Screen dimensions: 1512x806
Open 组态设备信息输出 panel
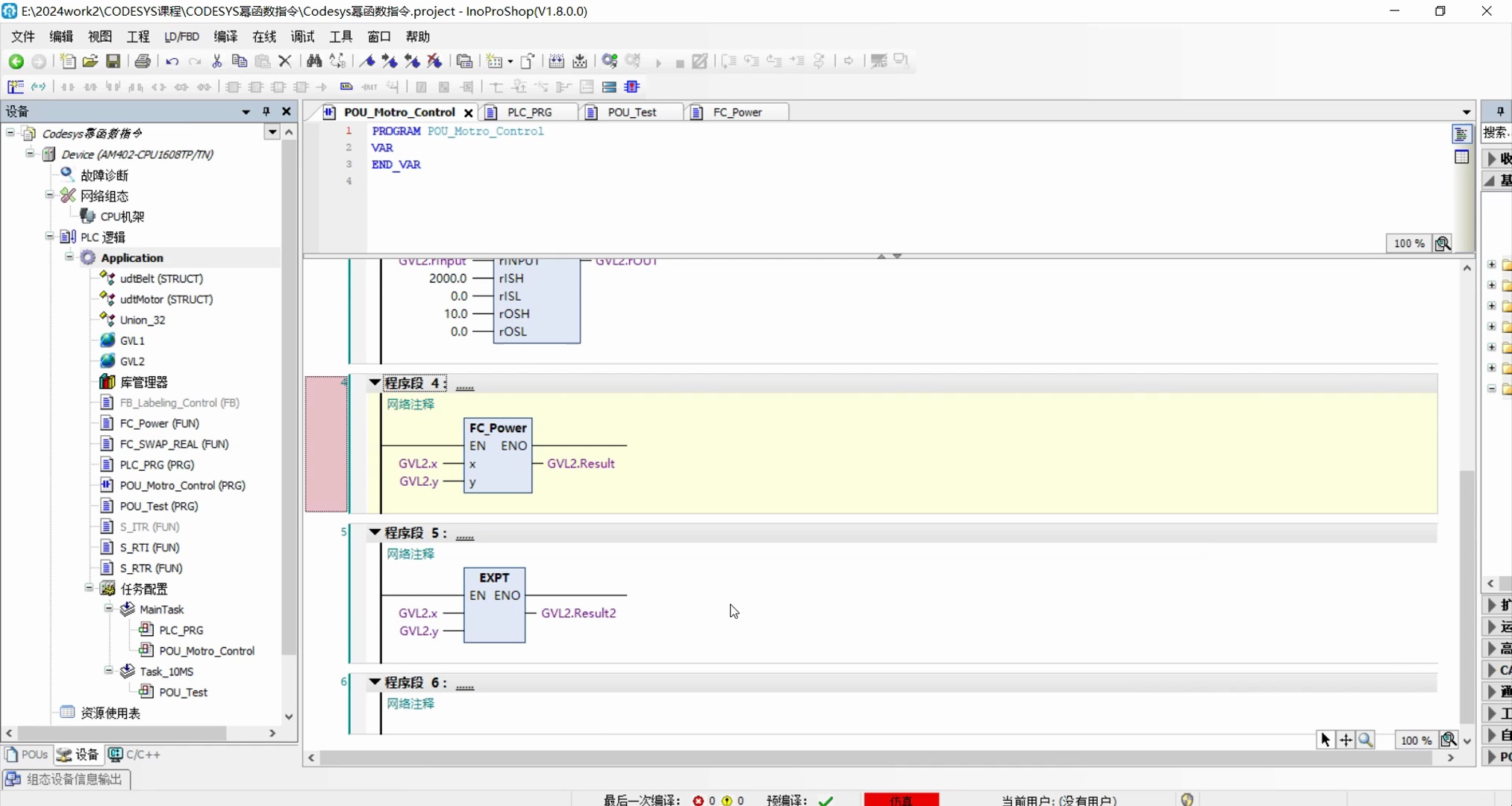[66, 779]
